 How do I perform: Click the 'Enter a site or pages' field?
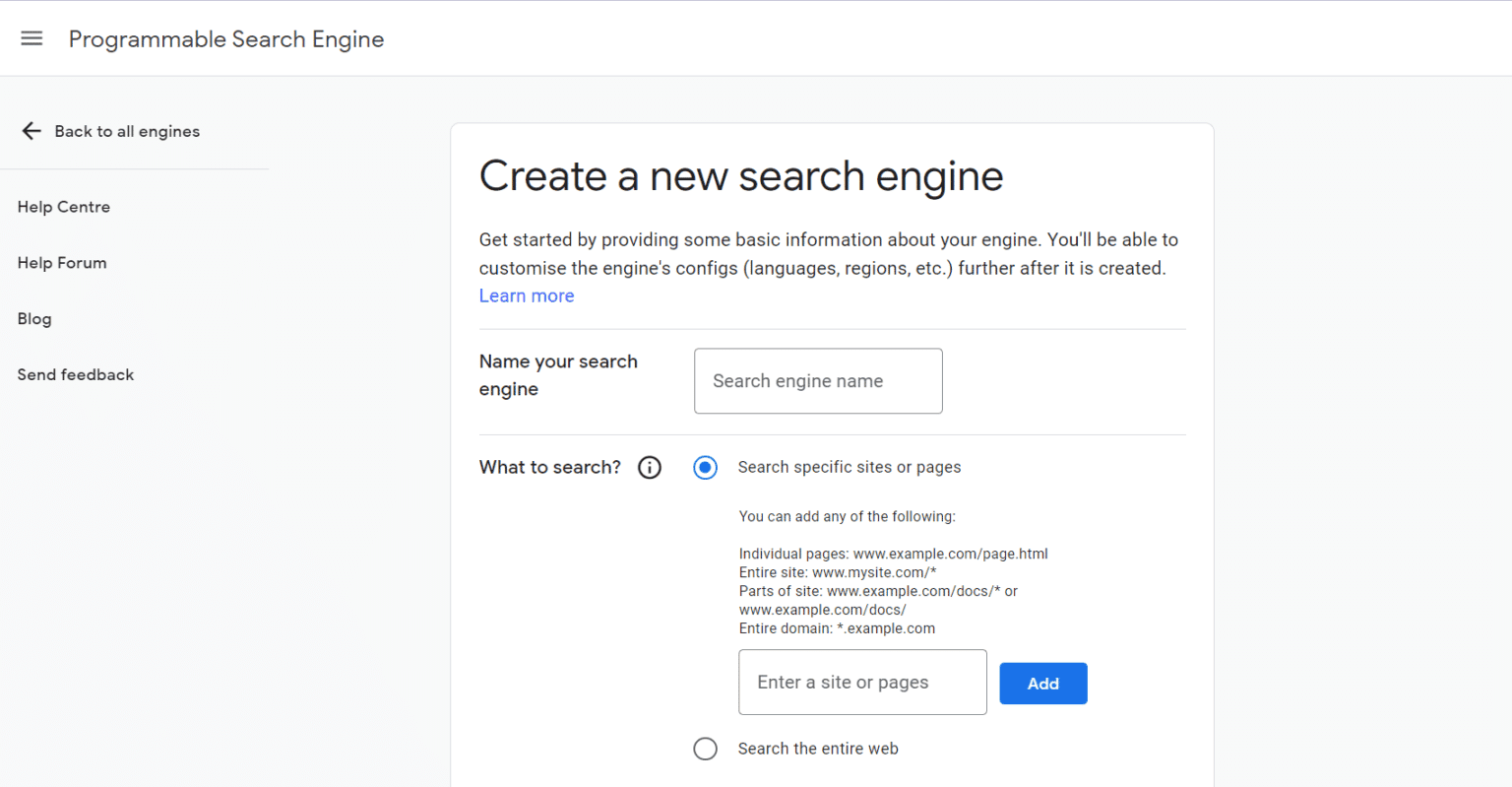coord(862,682)
